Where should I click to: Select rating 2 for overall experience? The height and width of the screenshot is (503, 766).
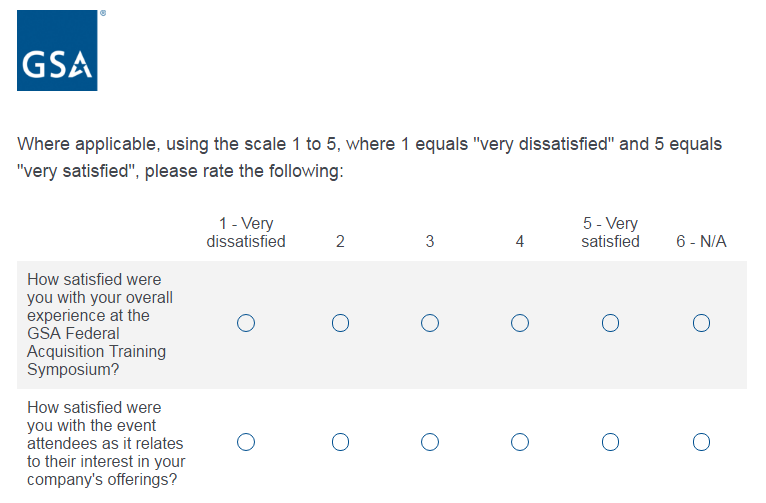(340, 323)
